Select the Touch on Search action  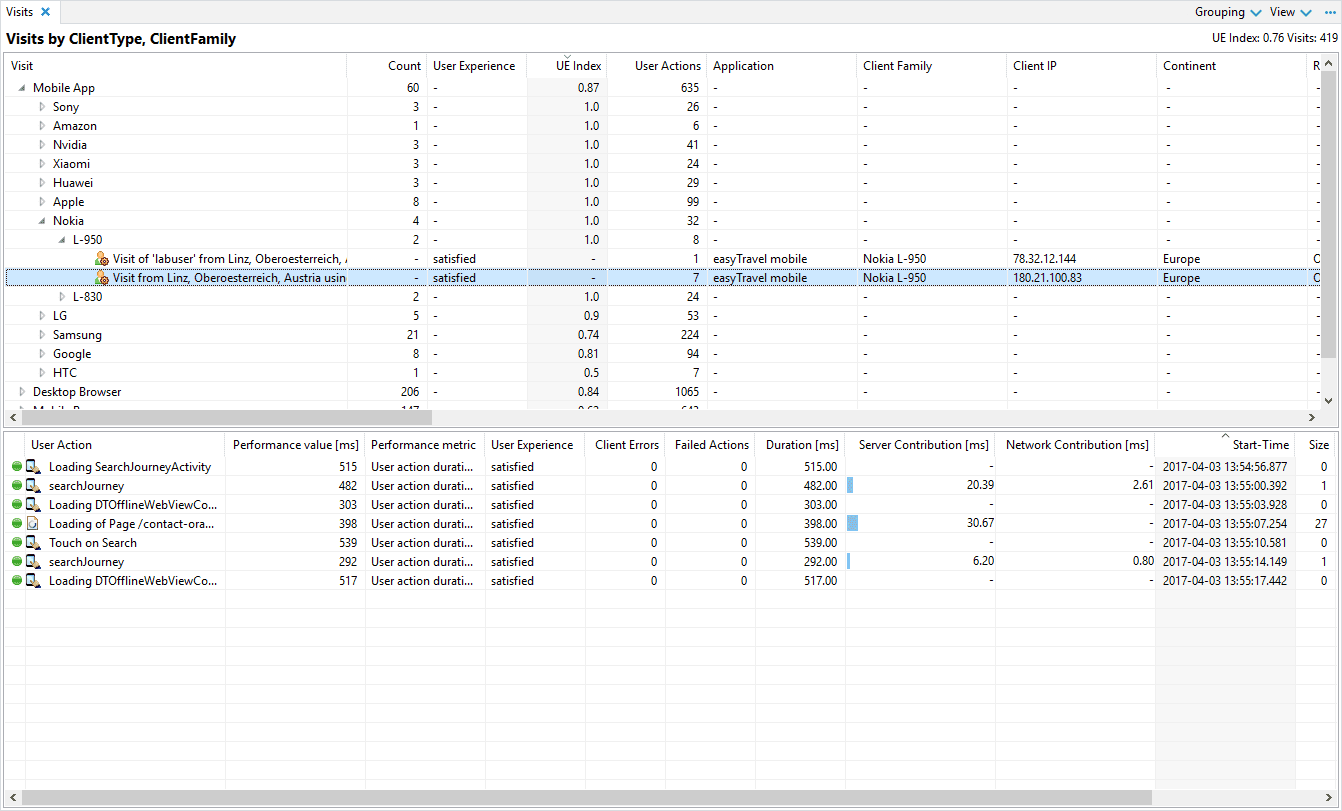[x=670, y=543]
